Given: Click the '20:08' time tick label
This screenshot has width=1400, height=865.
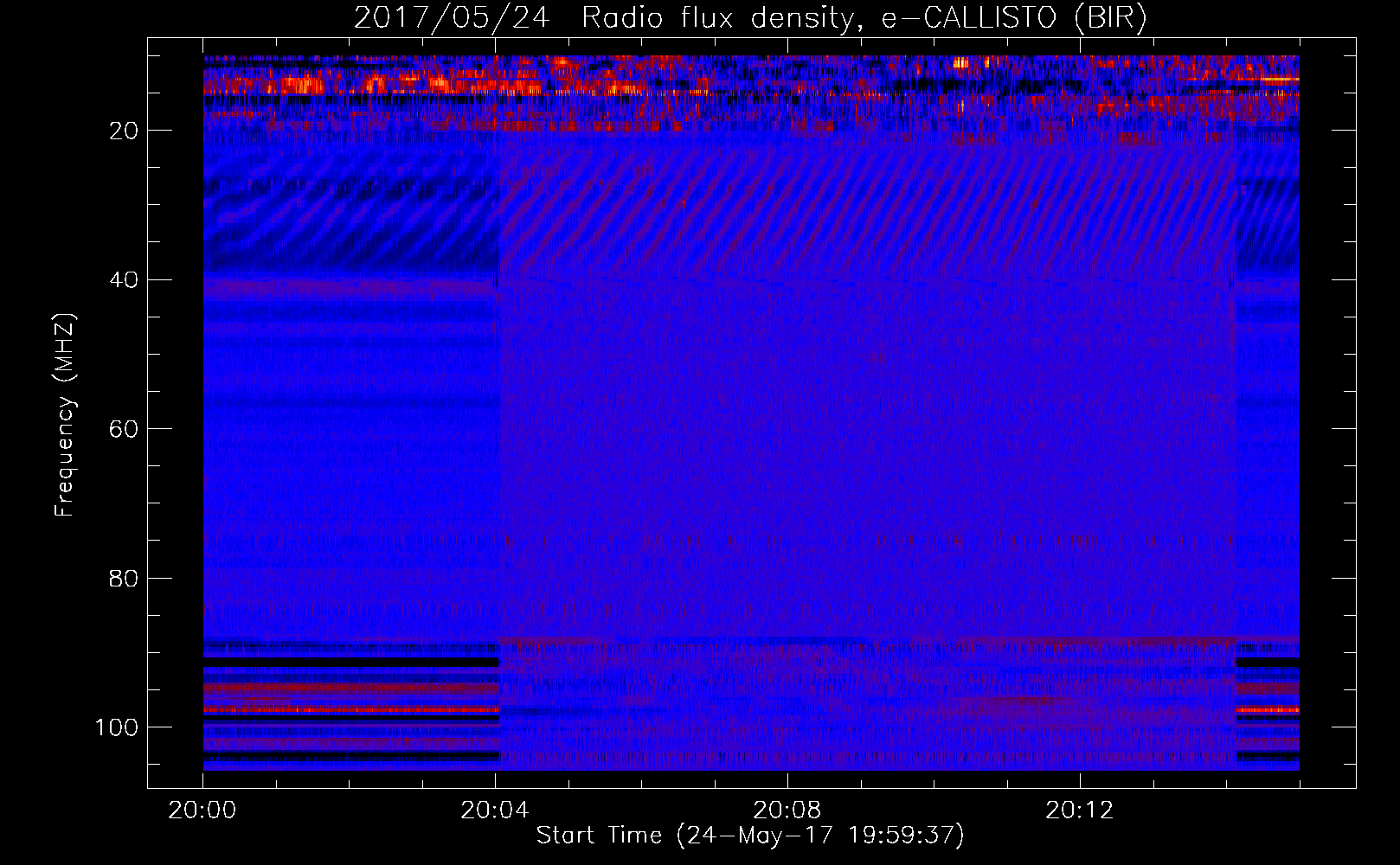Looking at the screenshot, I should pyautogui.click(x=787, y=811).
